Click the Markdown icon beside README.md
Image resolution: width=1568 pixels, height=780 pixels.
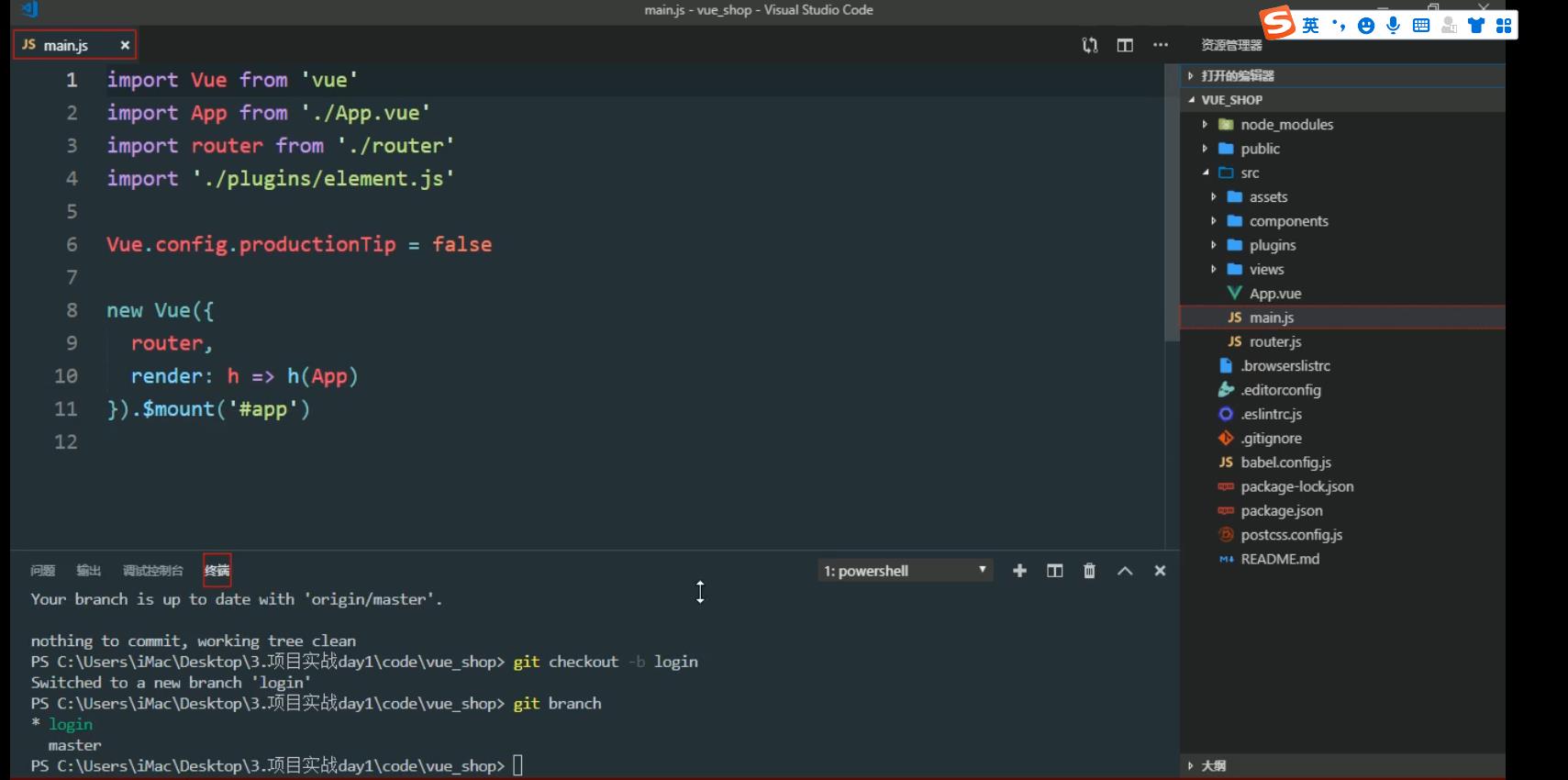1226,559
